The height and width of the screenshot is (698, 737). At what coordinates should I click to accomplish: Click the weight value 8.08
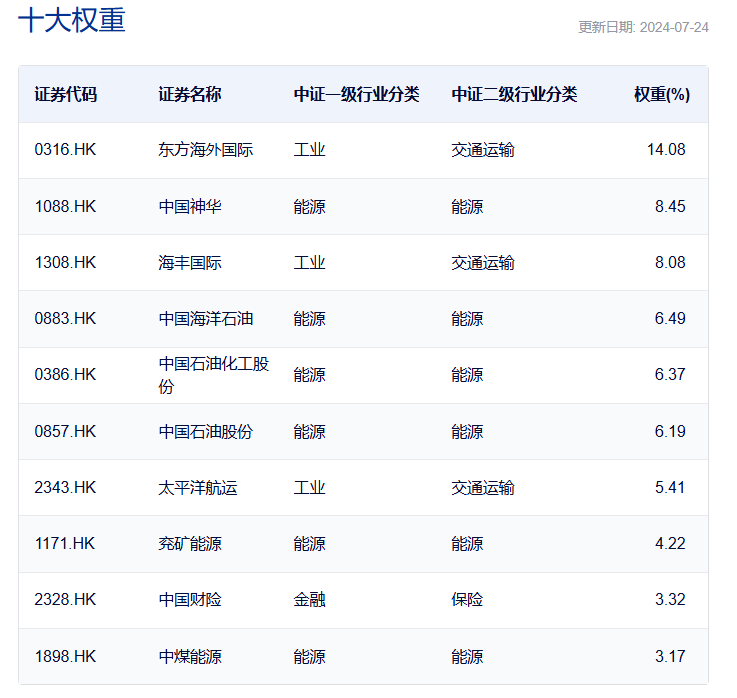pos(670,262)
